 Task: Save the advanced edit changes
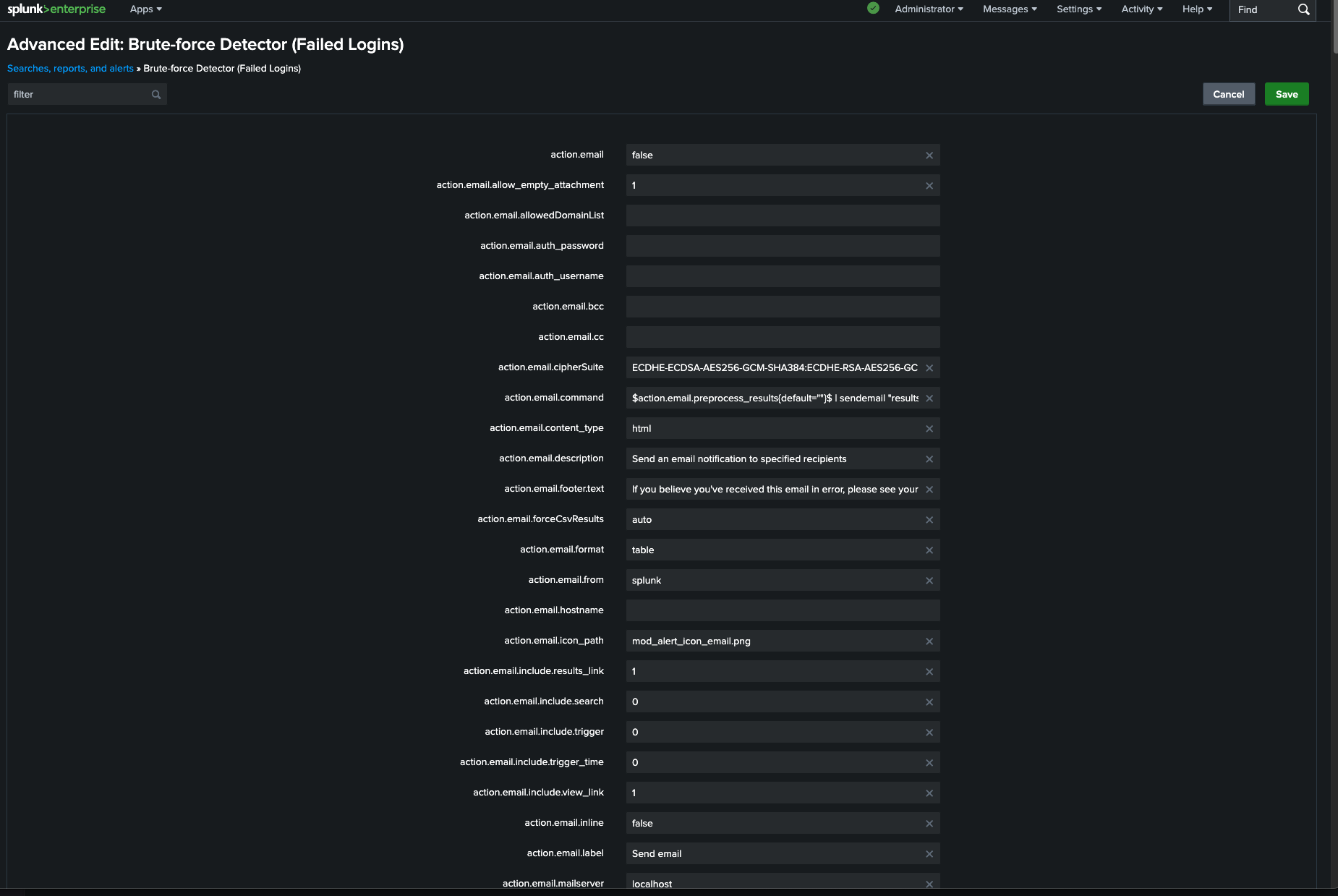click(x=1286, y=94)
